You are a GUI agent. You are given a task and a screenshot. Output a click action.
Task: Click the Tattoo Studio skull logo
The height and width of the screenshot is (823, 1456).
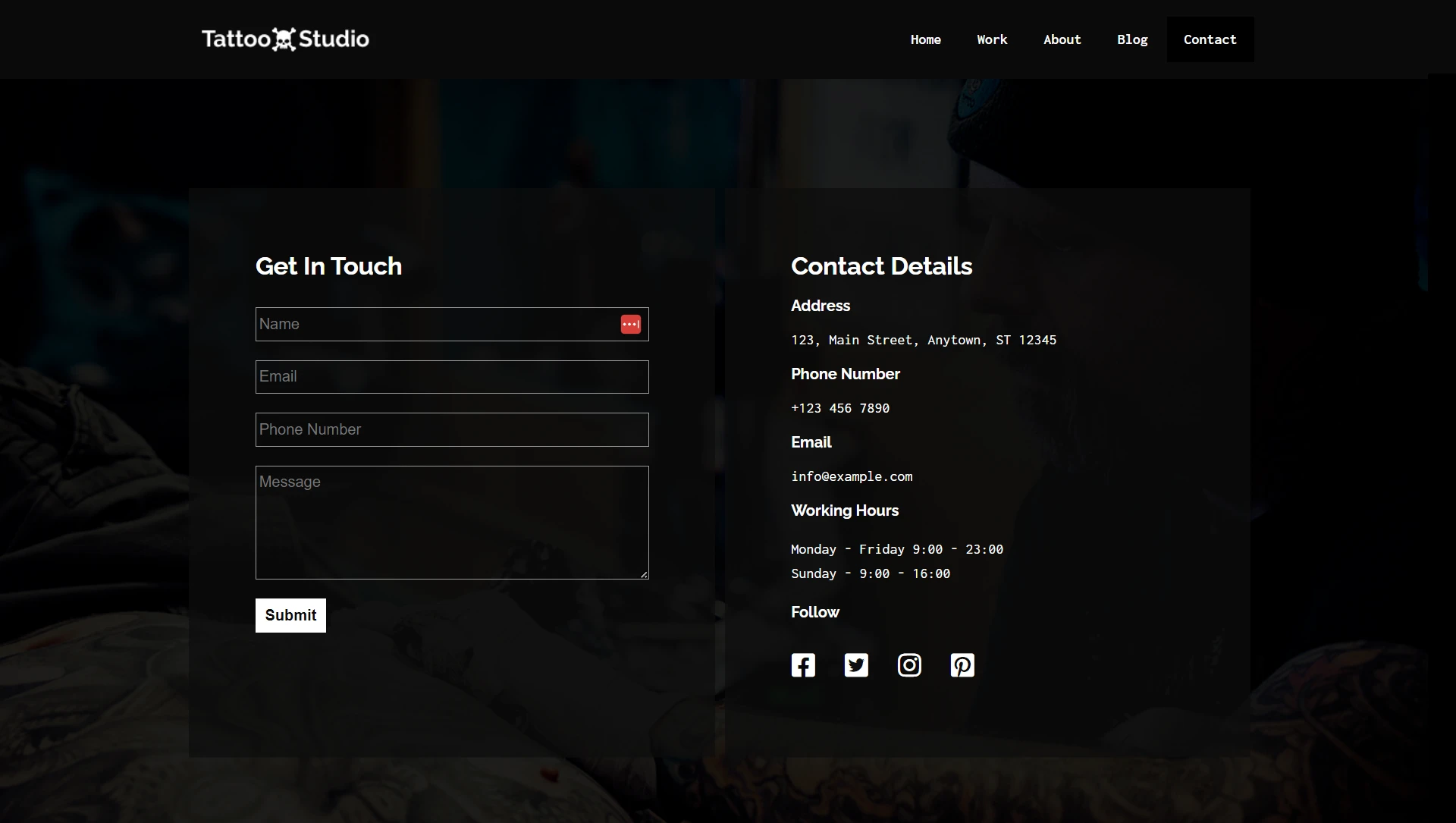click(285, 39)
